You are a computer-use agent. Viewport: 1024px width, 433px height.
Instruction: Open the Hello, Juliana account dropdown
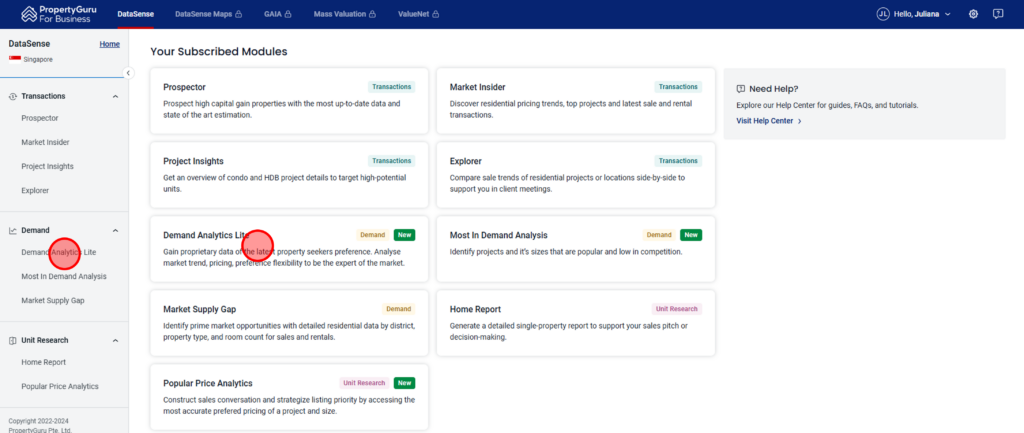pos(914,14)
